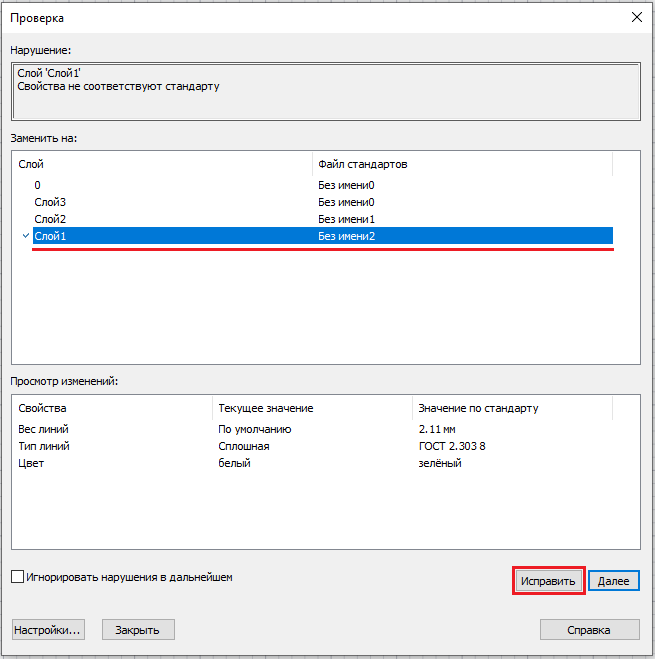Image resolution: width=655 pixels, height=659 pixels.
Task: Select layer 0 in replacement list
Action: (38, 185)
